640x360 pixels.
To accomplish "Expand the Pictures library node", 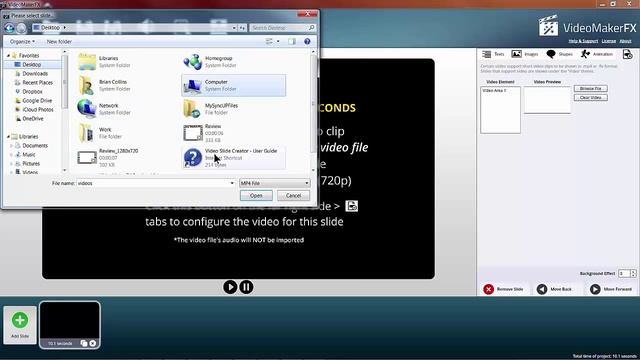I will (x=11, y=163).
